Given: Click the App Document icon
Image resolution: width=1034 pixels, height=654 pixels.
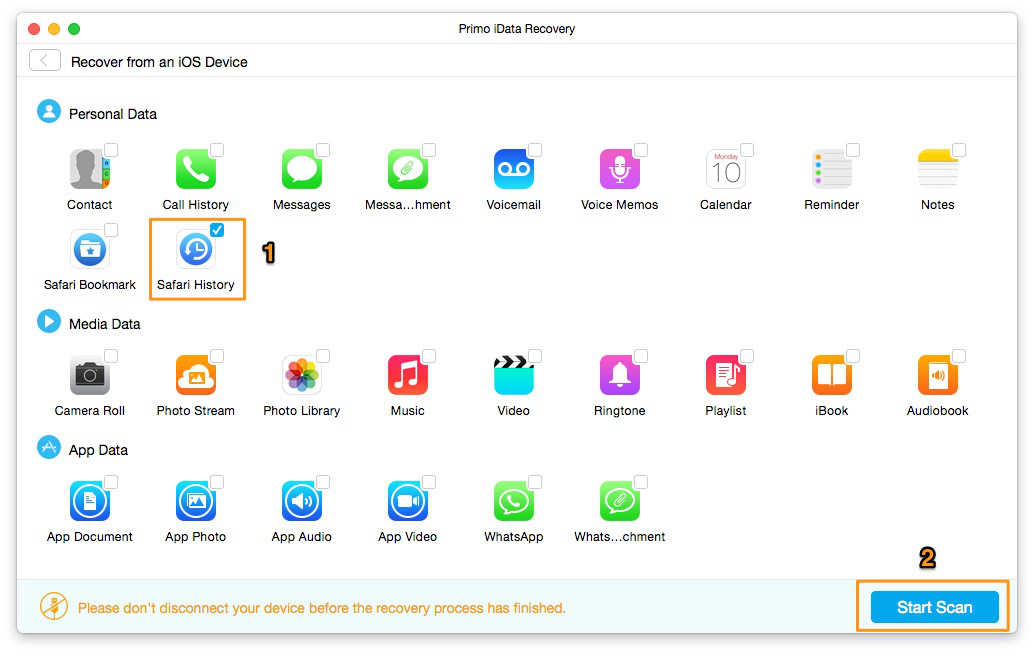Looking at the screenshot, I should [x=90, y=501].
